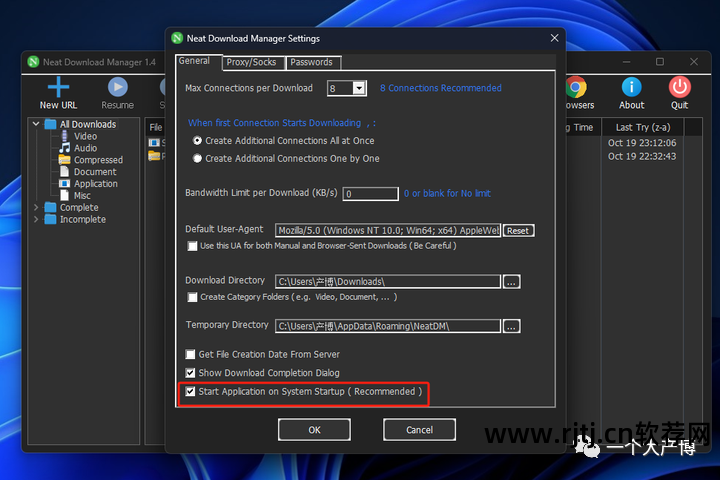This screenshot has height=480, width=720.
Task: Enable Create Category Folders checkbox
Action: point(192,297)
